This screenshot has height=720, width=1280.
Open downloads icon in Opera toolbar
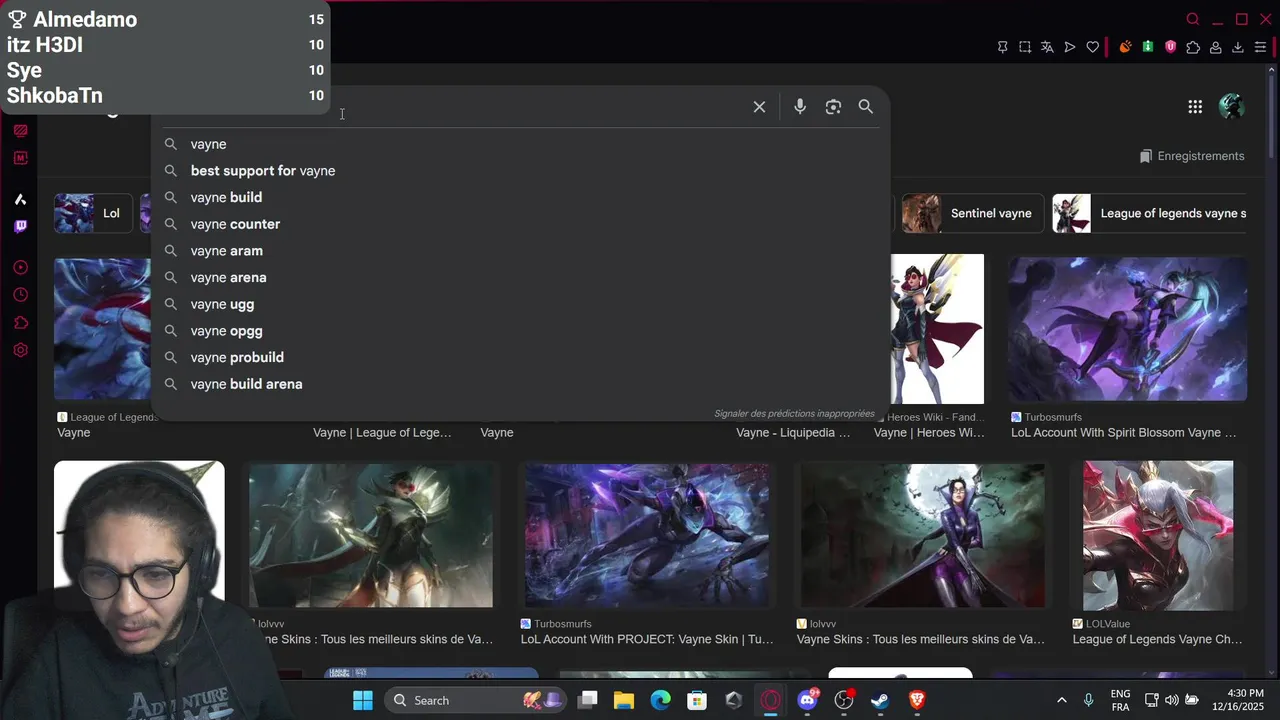pyautogui.click(x=1237, y=47)
